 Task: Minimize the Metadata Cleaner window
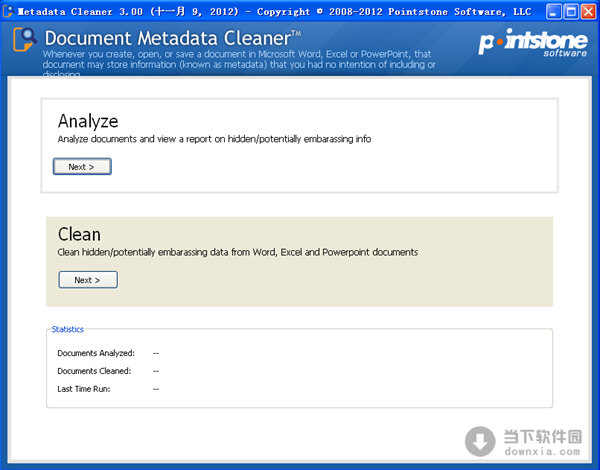[x=553, y=11]
